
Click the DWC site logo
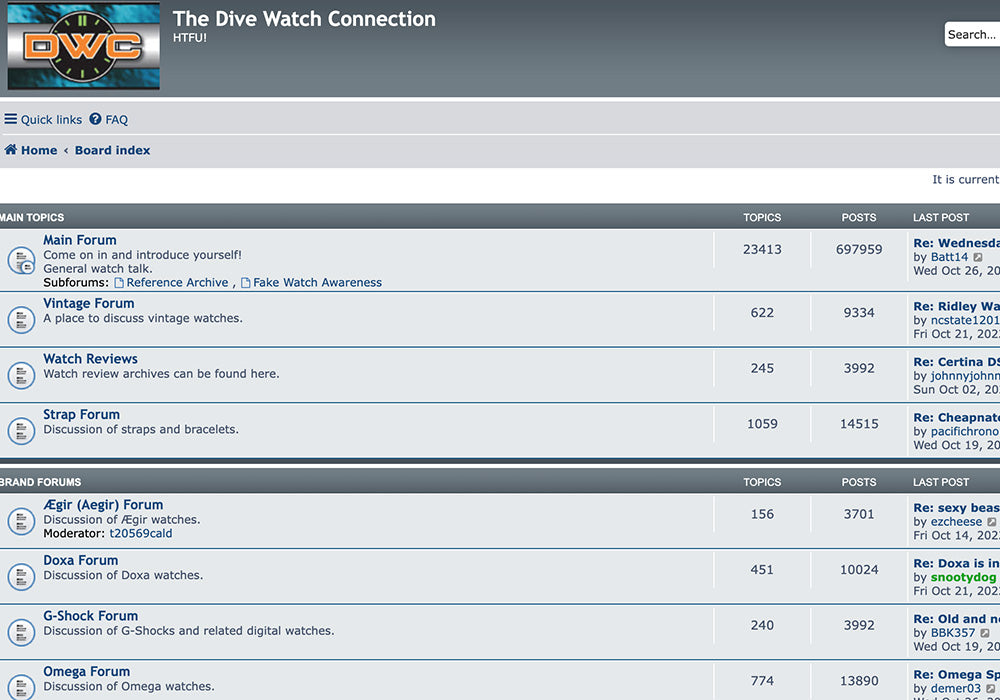click(x=84, y=47)
